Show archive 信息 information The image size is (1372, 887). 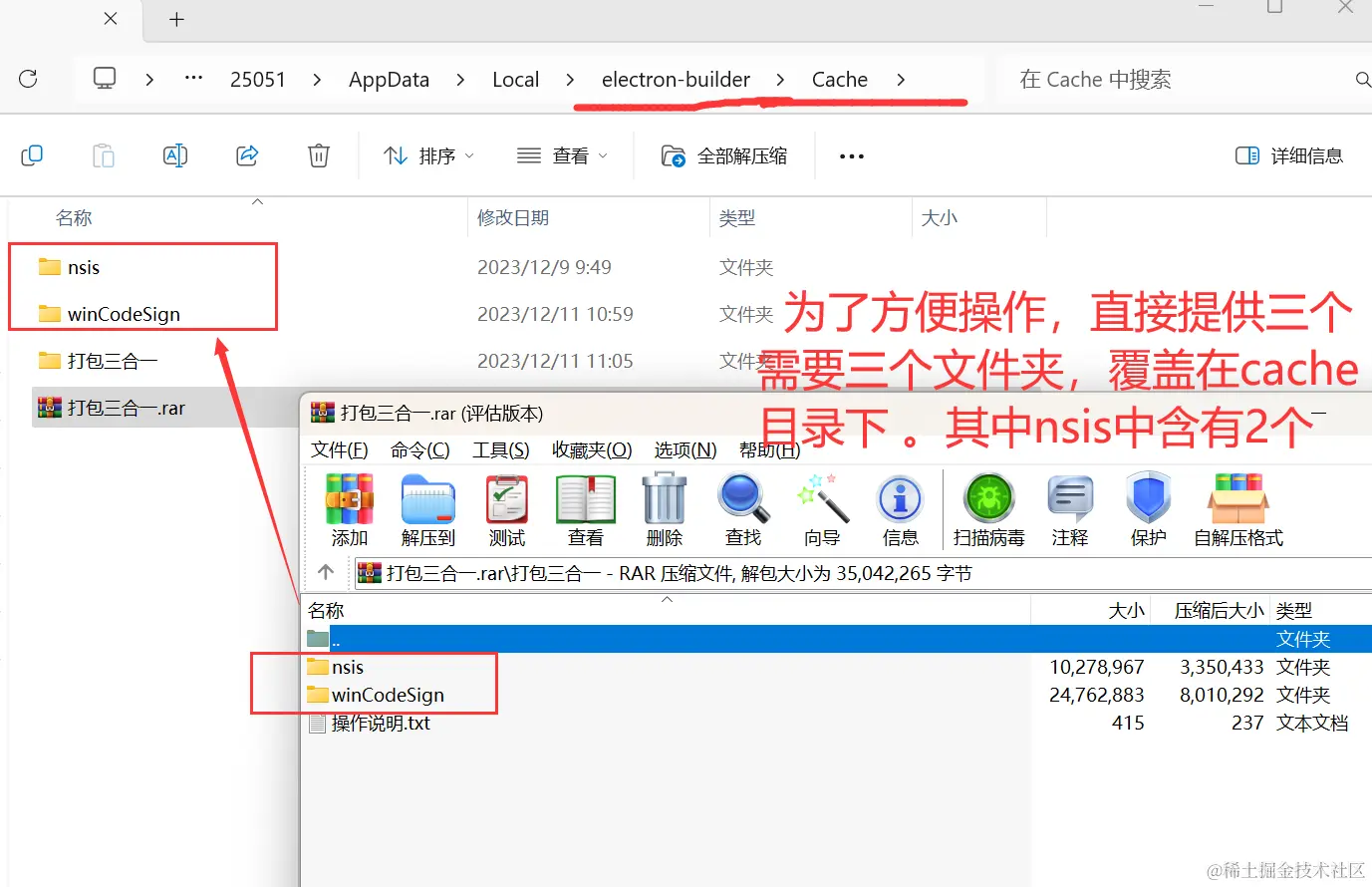[900, 508]
